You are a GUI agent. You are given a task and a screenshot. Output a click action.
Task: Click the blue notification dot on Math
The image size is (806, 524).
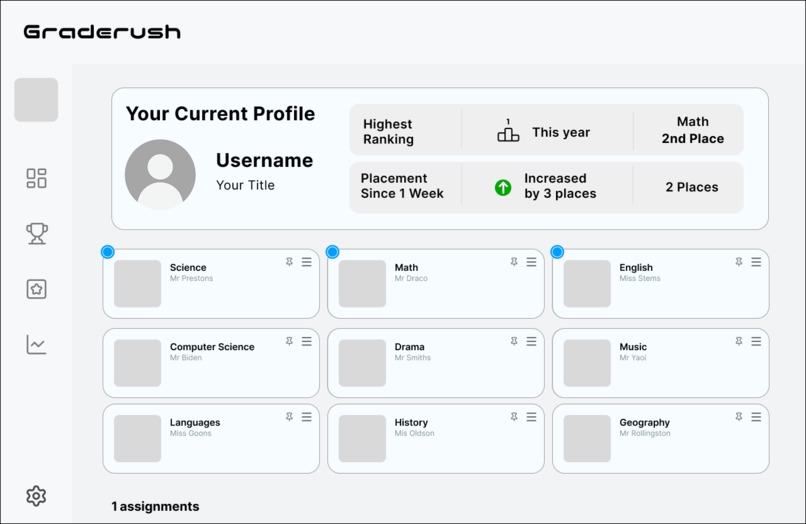(x=333, y=251)
